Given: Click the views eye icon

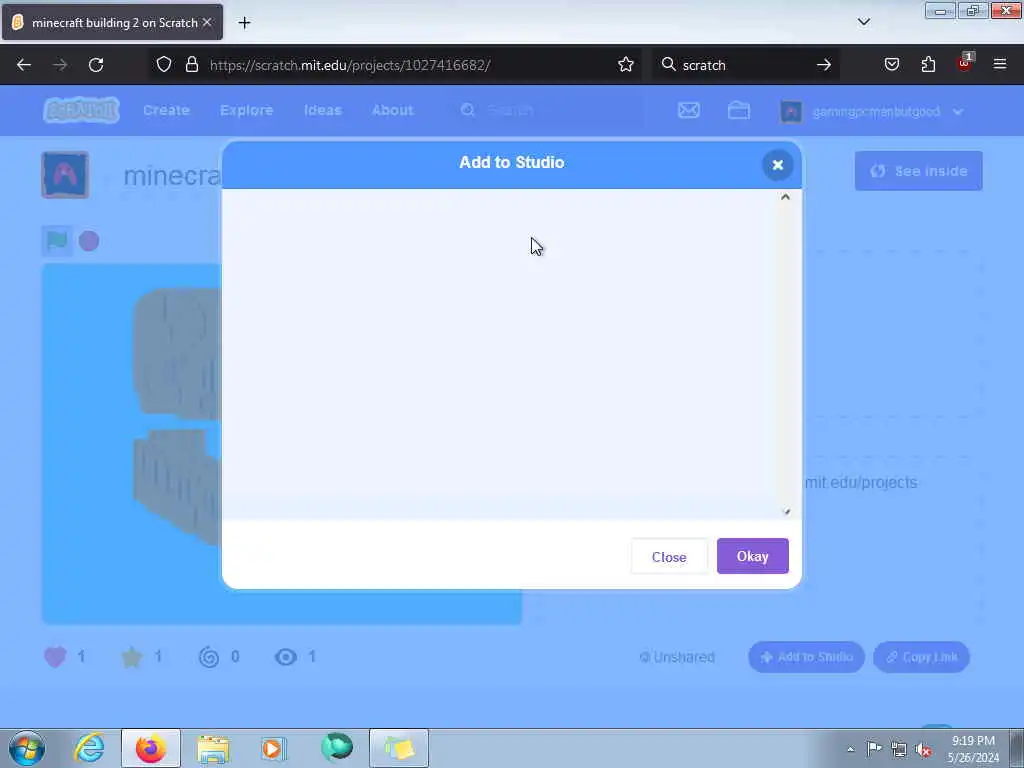Looking at the screenshot, I should click(x=285, y=657).
